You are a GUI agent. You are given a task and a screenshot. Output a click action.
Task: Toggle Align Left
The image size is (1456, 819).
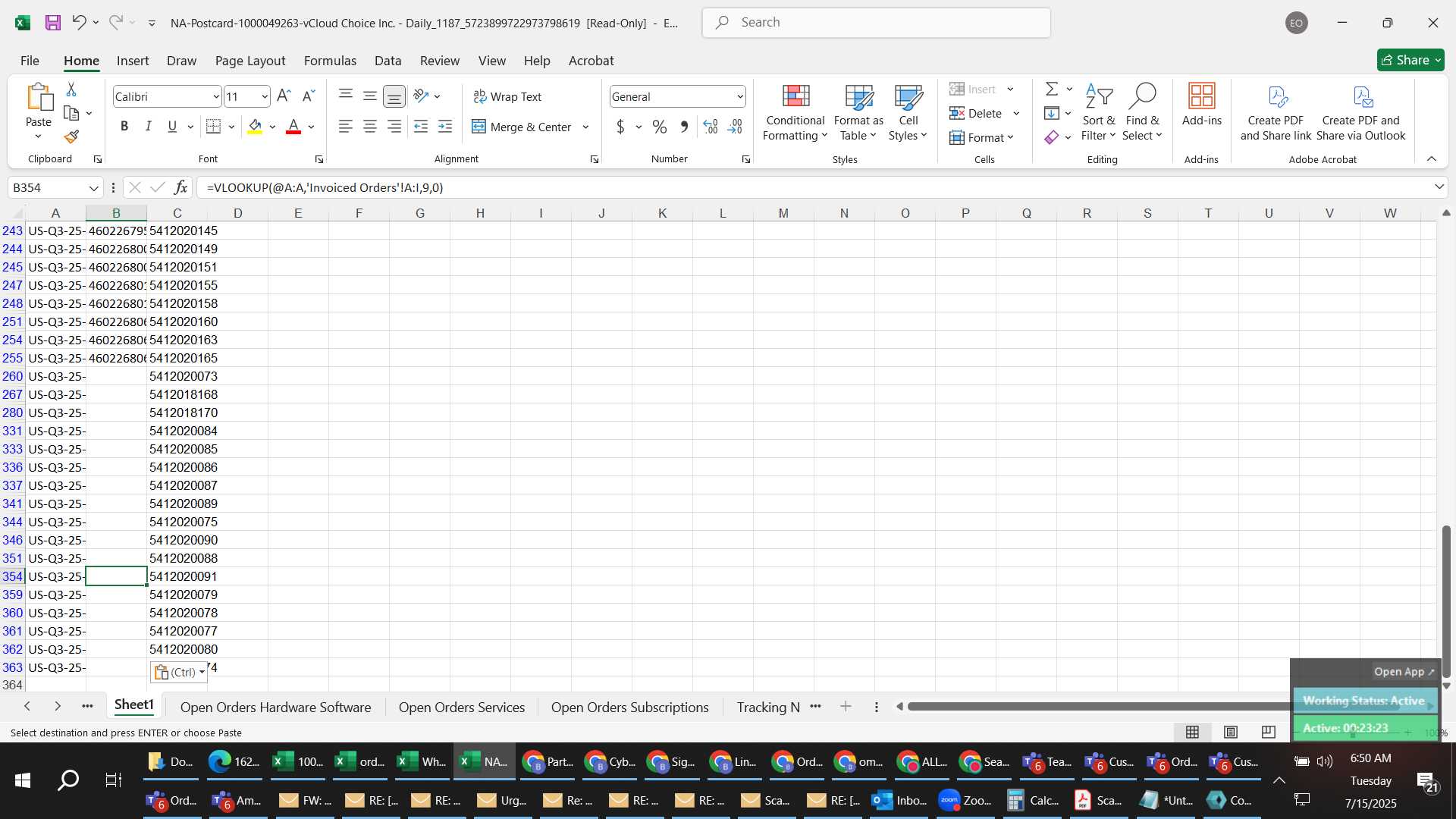(x=346, y=127)
